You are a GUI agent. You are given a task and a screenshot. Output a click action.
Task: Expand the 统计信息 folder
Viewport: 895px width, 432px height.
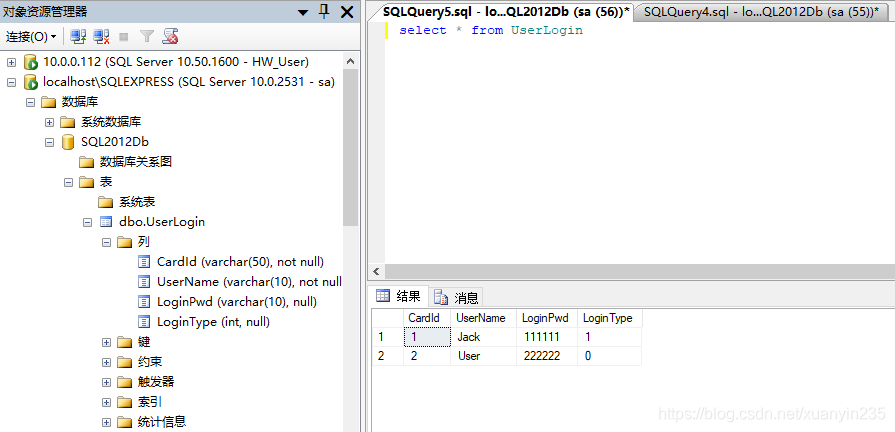coord(106,422)
